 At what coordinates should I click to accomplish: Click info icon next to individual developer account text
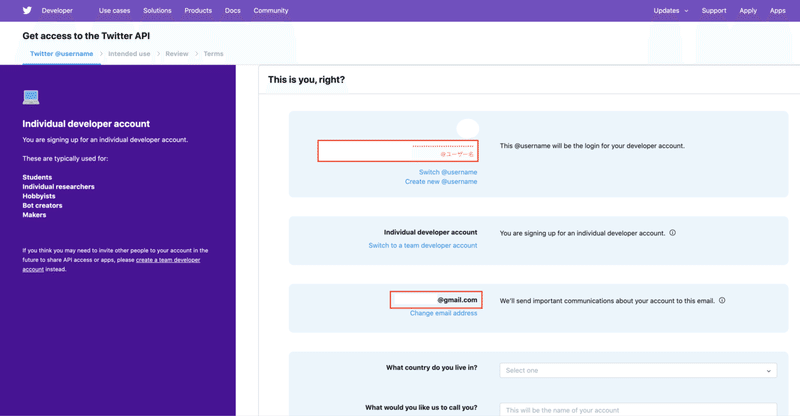(672, 233)
